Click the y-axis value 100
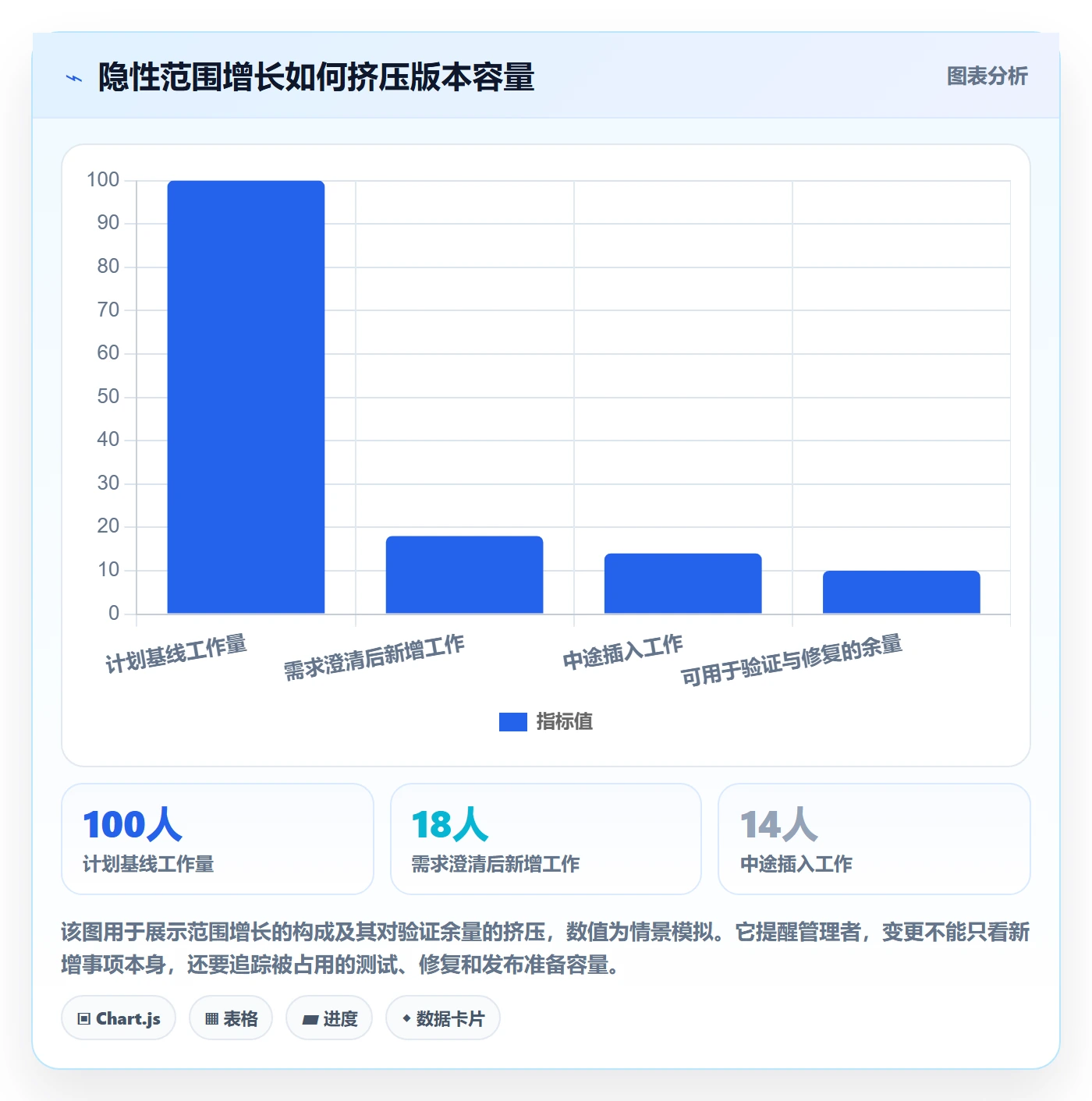The height and width of the screenshot is (1101, 1092). 103,180
